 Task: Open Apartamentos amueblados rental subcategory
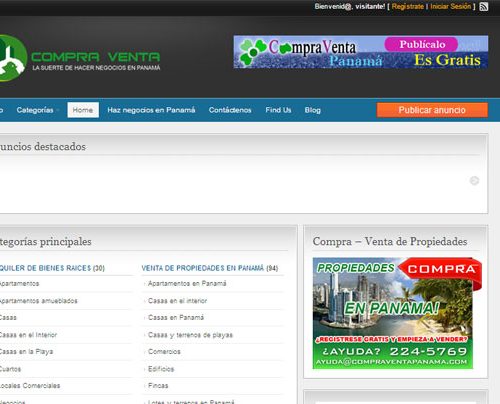pyautogui.click(x=38, y=301)
